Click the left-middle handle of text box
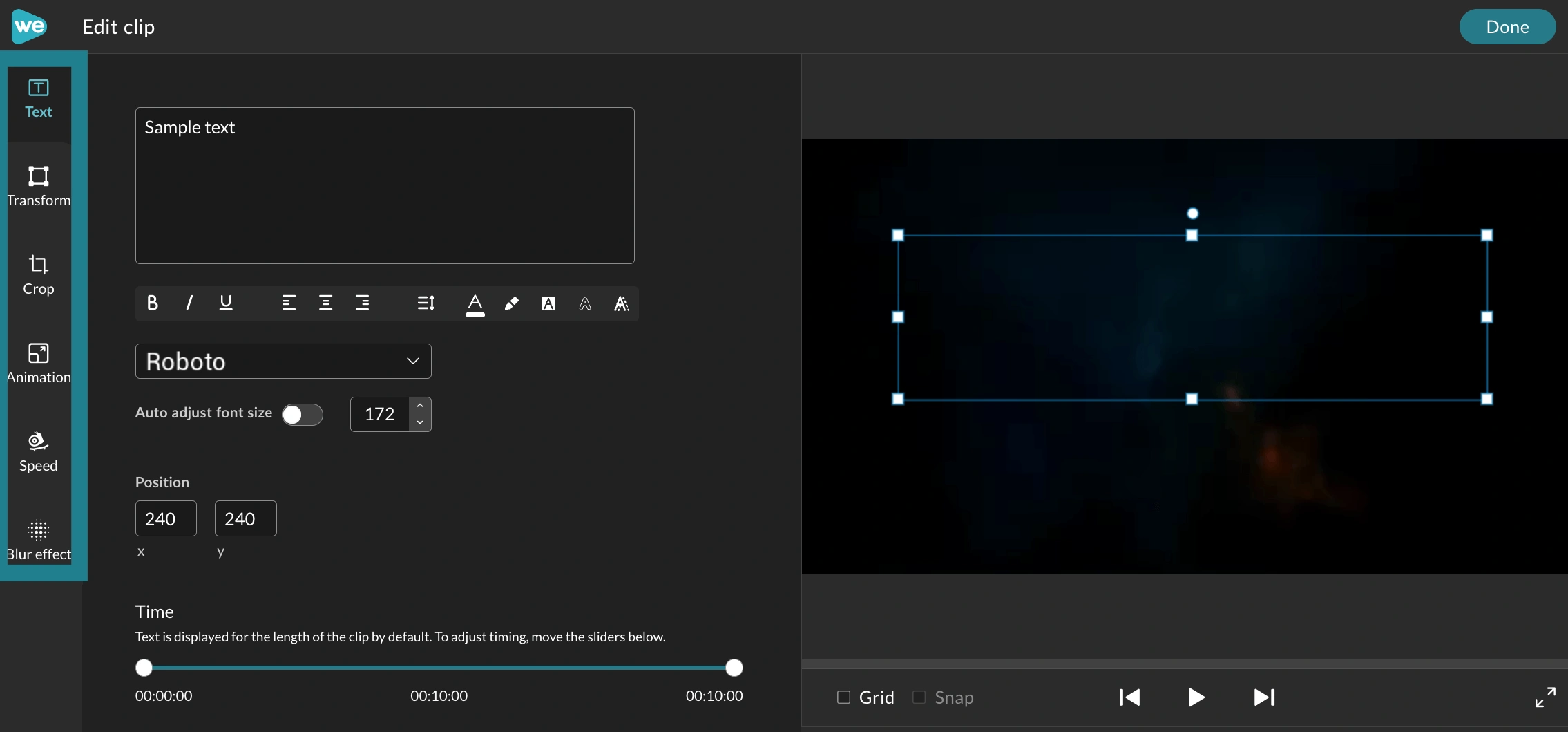The width and height of the screenshot is (1568, 732). pos(898,317)
